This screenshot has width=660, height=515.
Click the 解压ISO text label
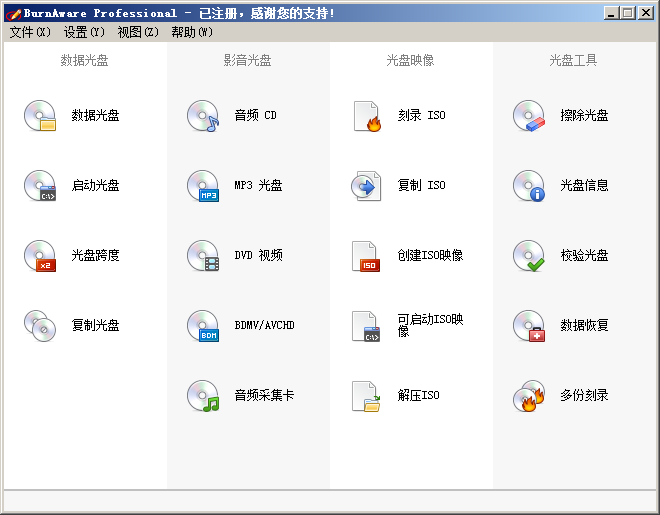(418, 396)
